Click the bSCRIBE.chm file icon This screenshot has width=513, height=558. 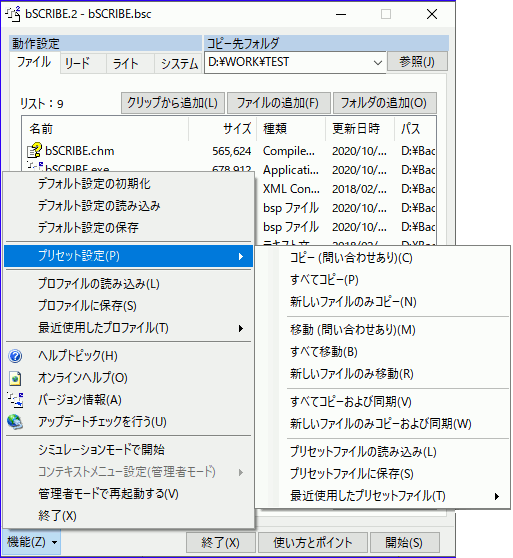click(35, 151)
